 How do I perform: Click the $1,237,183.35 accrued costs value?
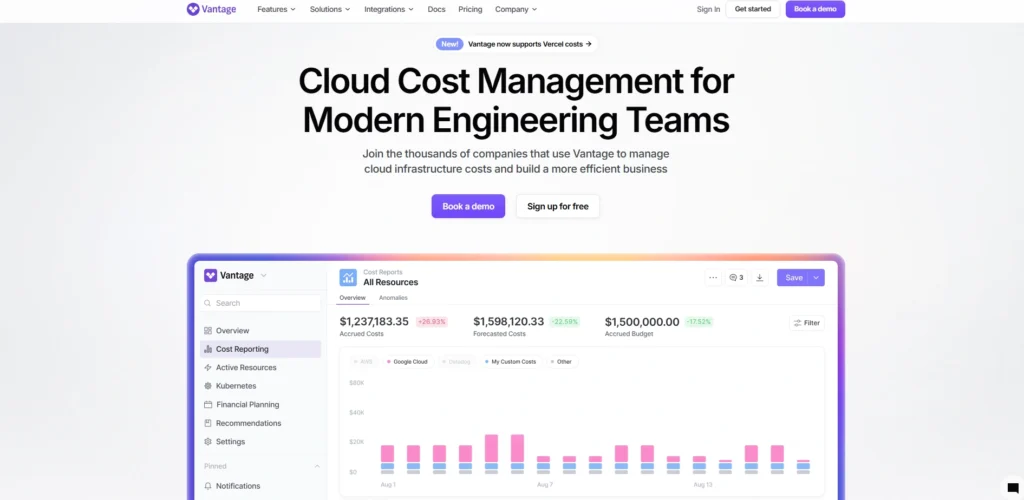(374, 322)
